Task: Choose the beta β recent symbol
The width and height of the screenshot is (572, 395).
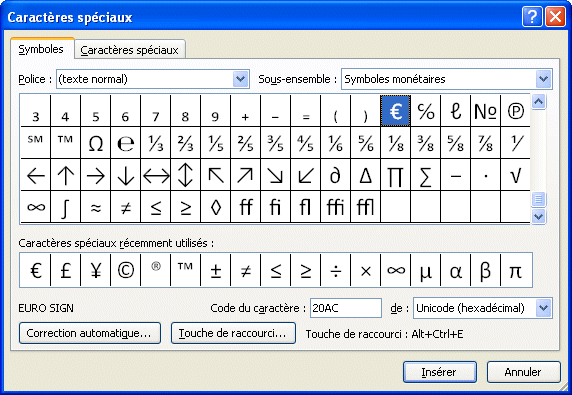Action: (x=485, y=270)
